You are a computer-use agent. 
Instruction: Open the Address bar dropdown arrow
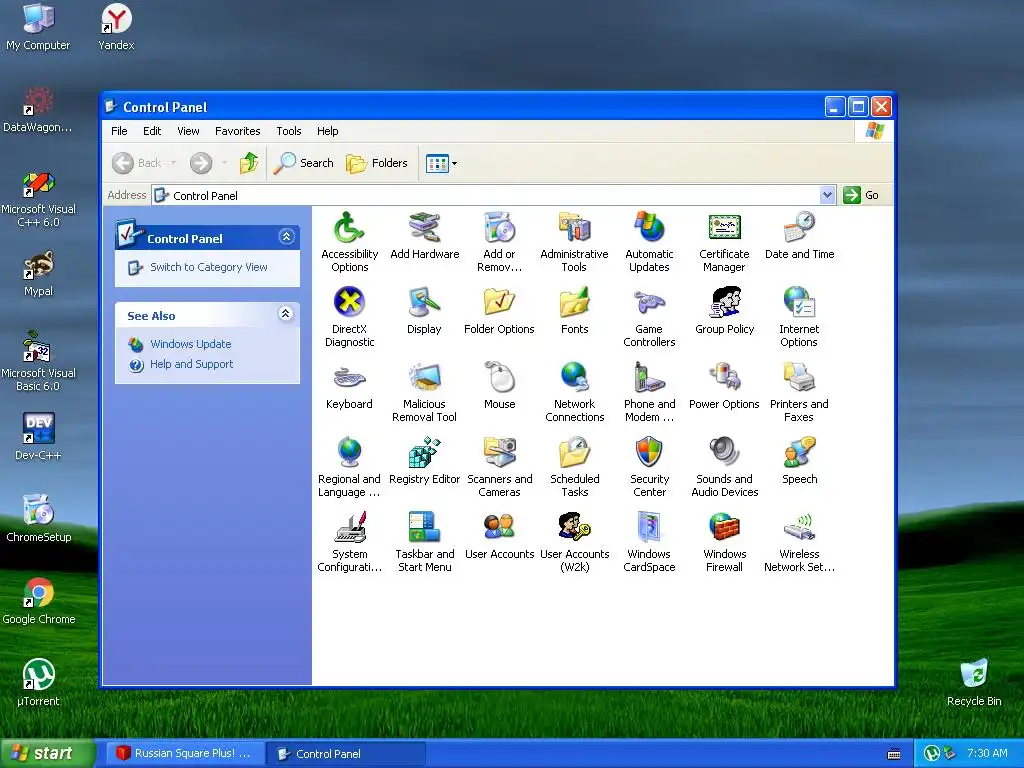point(827,195)
